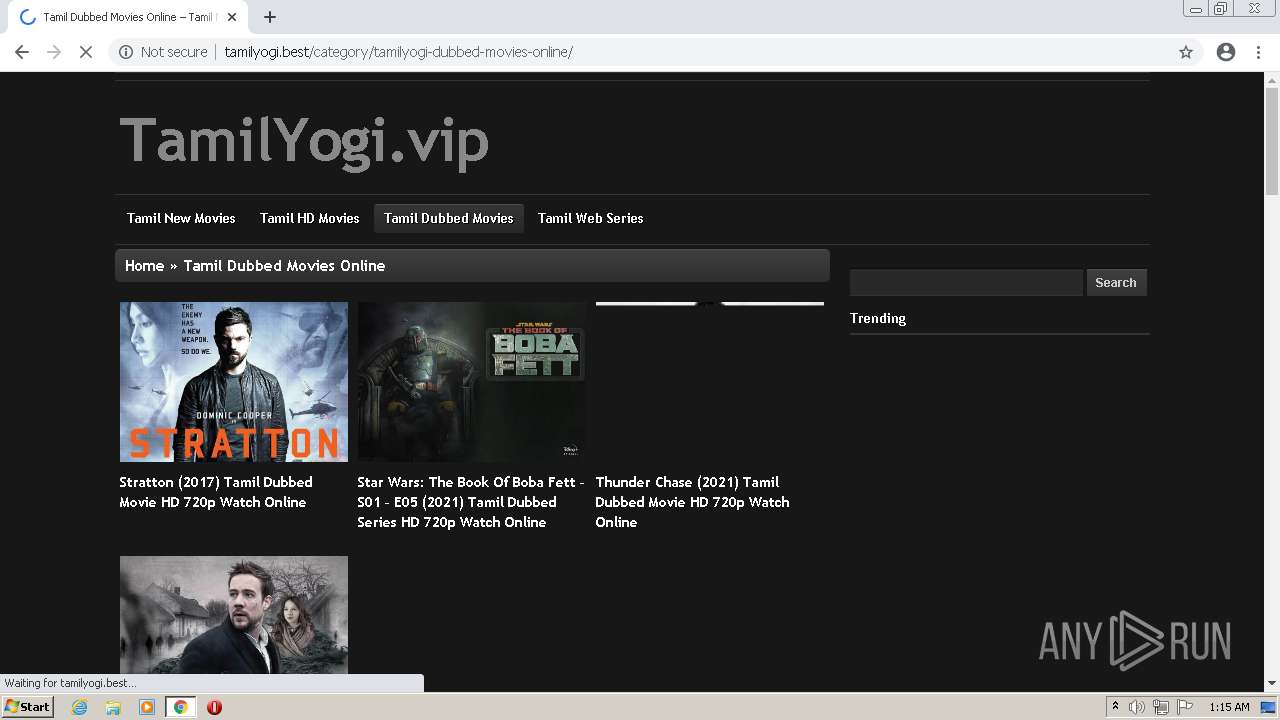Screen dimensions: 1280x720
Task: Click the scrollbar down arrow
Action: (1272, 684)
